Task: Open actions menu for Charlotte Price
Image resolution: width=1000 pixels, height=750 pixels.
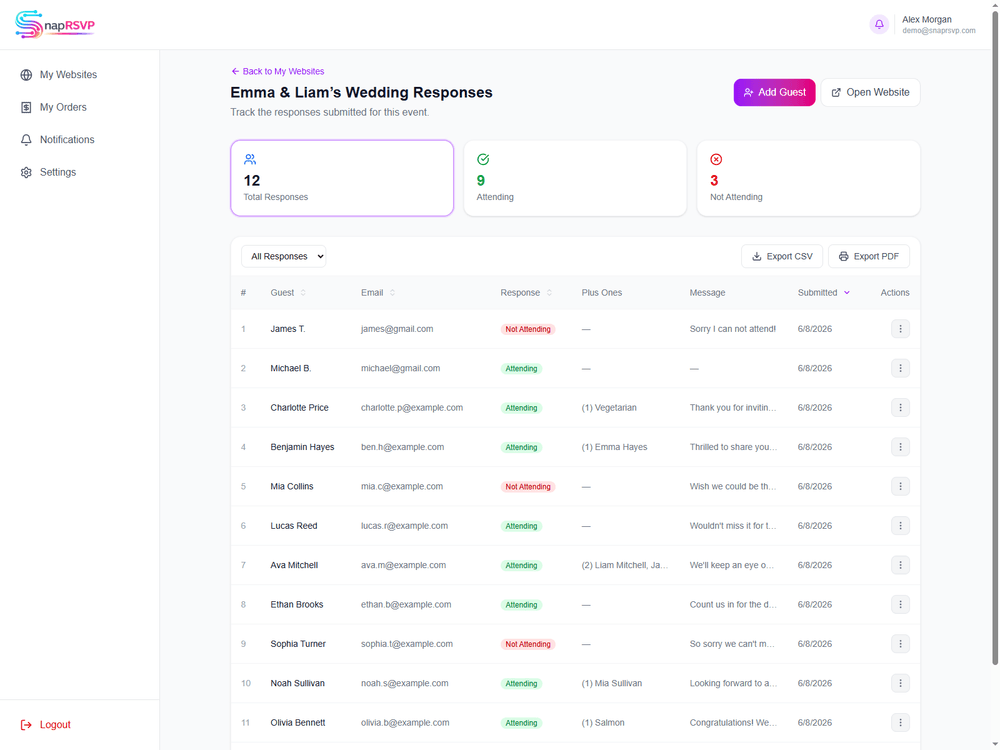Action: coord(900,408)
